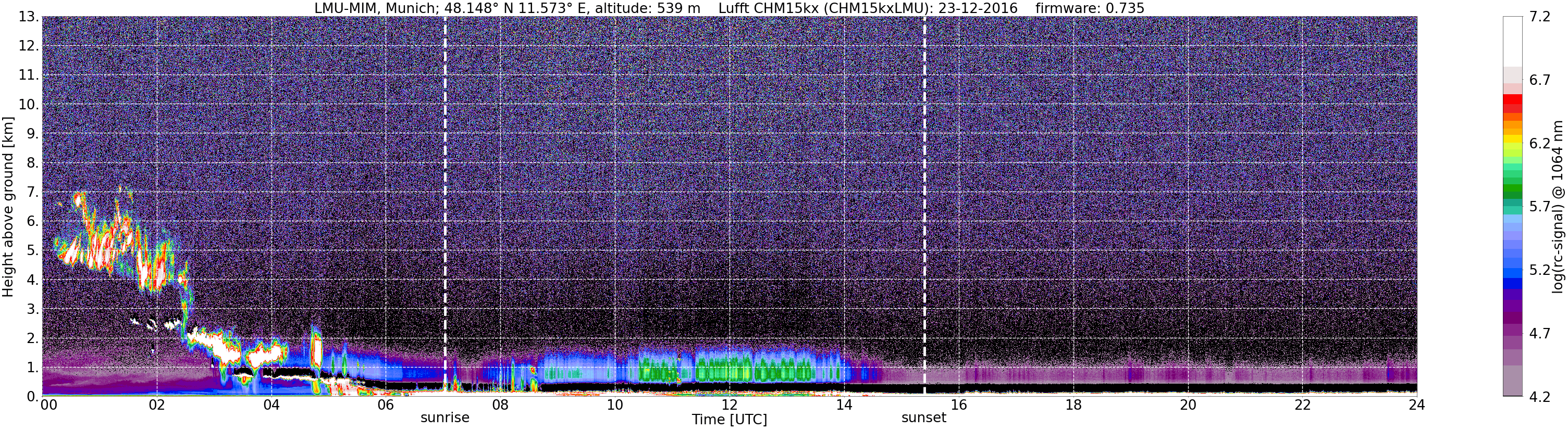Viewport: 1568px width, 430px height.
Task: Click the y-axis tick label '5.'
Action: point(33,250)
